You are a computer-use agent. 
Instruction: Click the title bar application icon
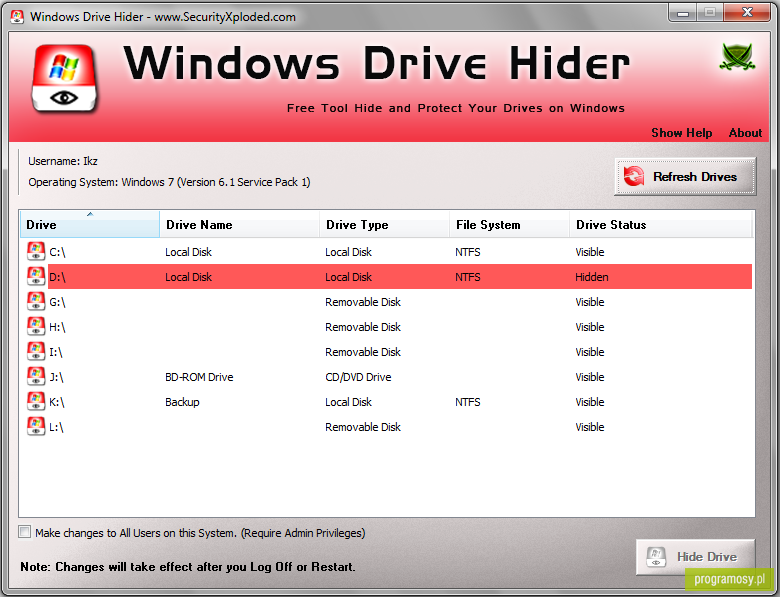[x=17, y=17]
